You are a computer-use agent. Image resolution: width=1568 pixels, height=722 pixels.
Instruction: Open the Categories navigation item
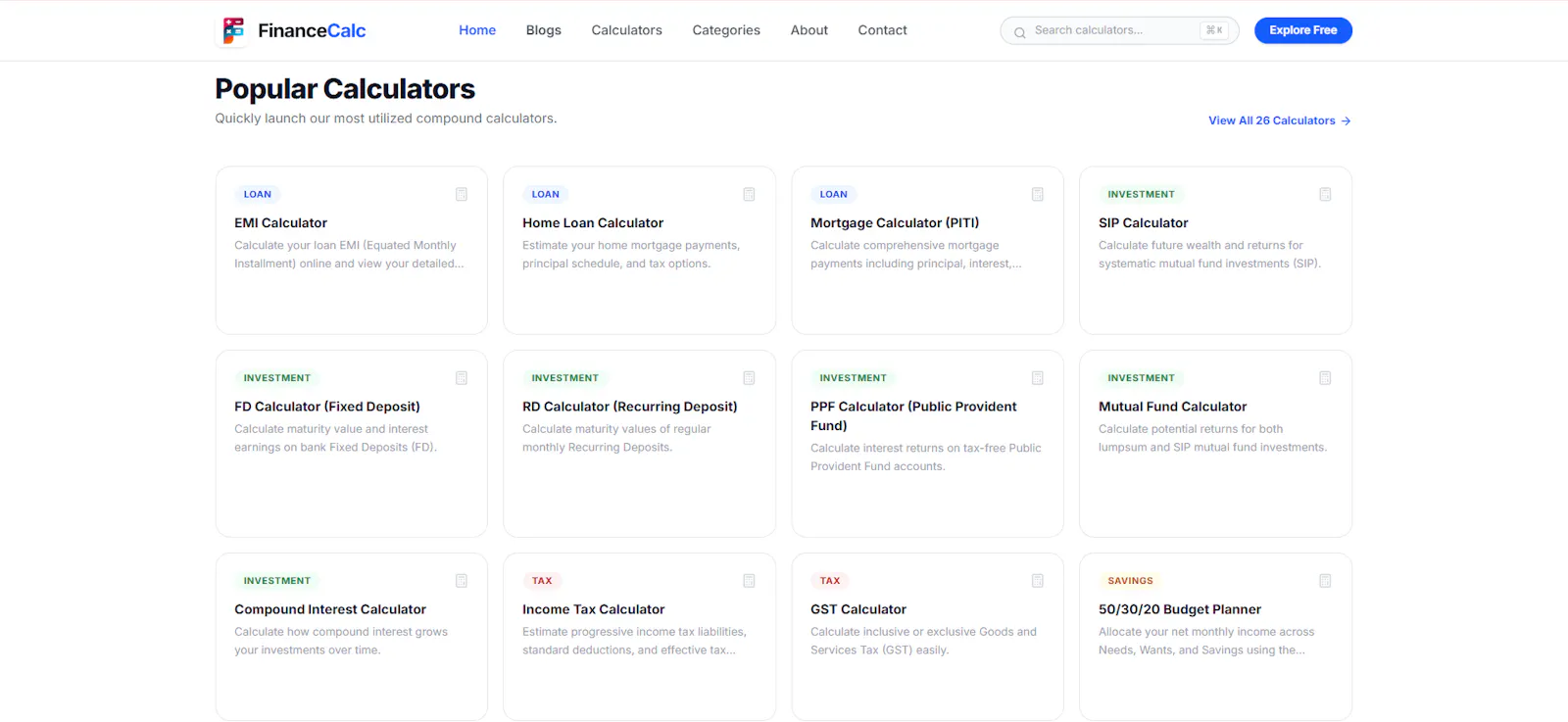[726, 30]
